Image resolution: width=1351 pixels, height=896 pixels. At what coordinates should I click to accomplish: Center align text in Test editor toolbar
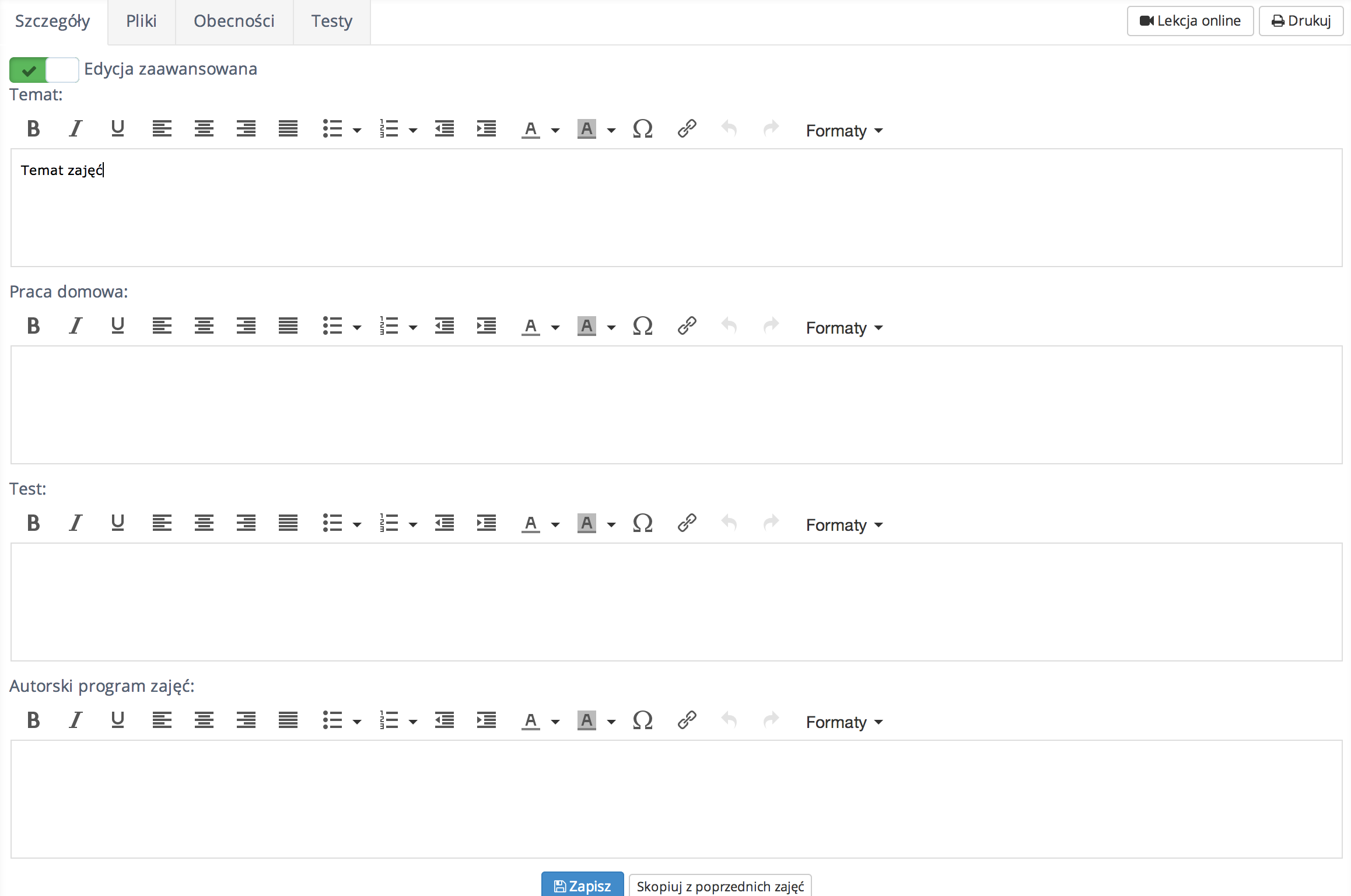pos(204,523)
